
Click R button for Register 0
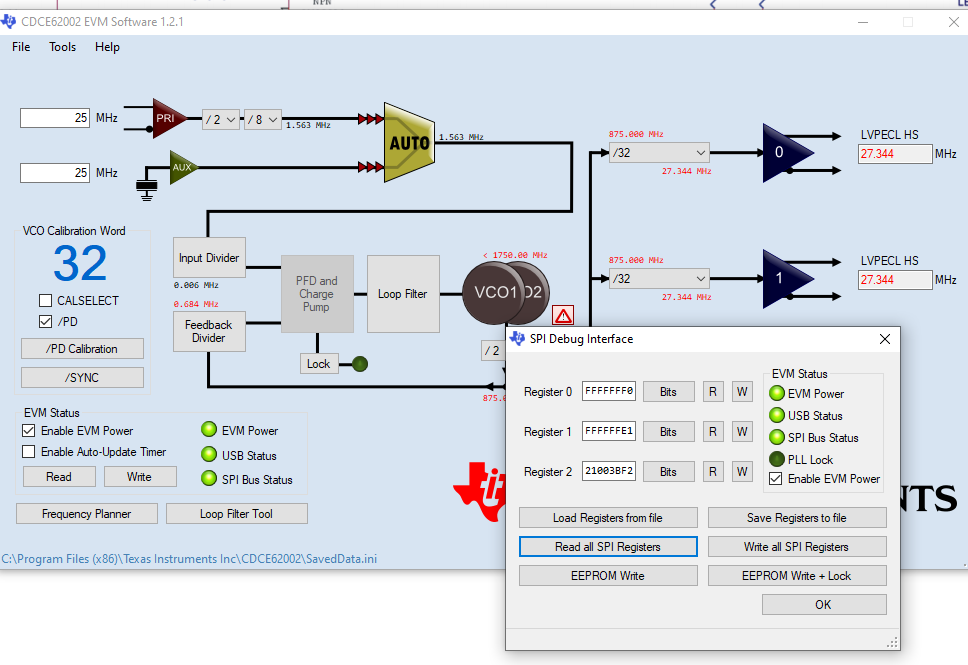pyautogui.click(x=713, y=391)
